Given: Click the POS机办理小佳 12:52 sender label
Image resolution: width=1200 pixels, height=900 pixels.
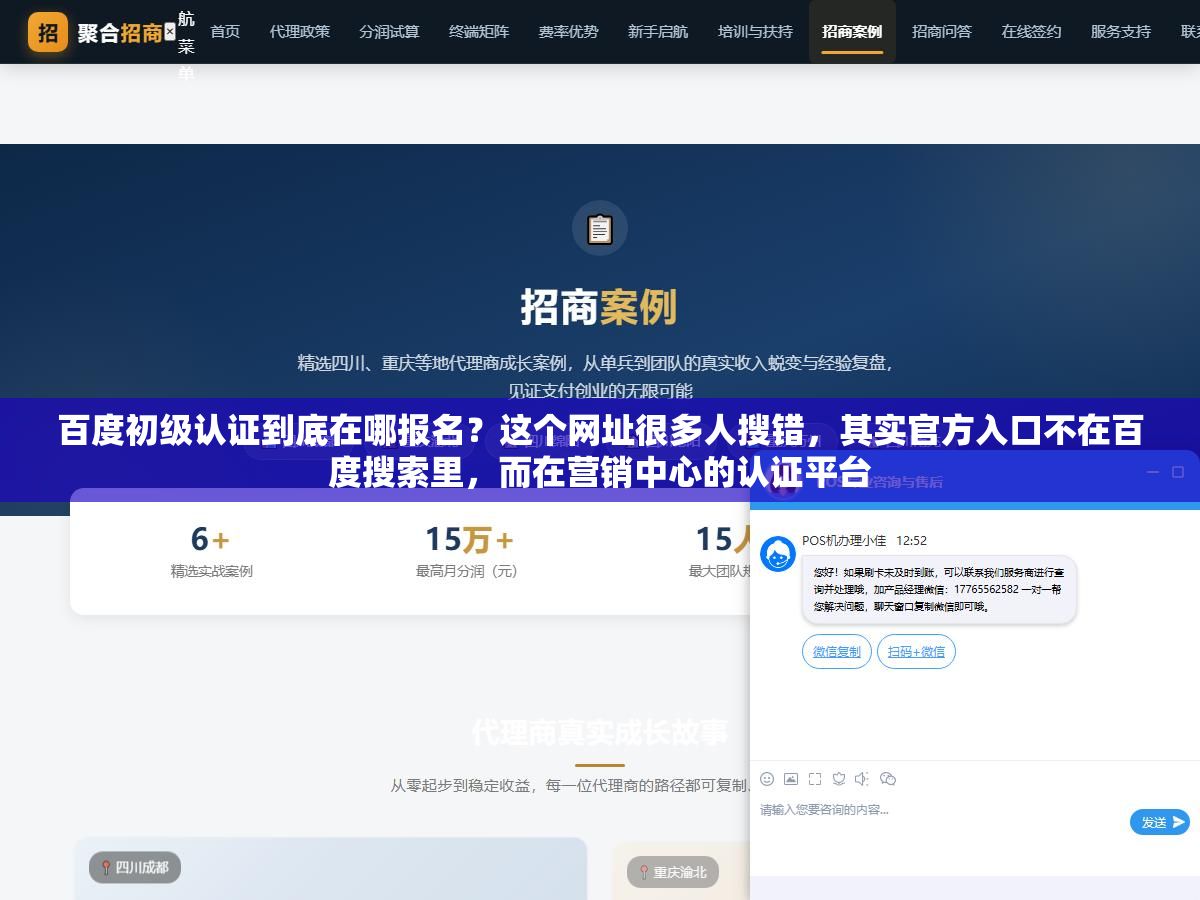Looking at the screenshot, I should [864, 540].
